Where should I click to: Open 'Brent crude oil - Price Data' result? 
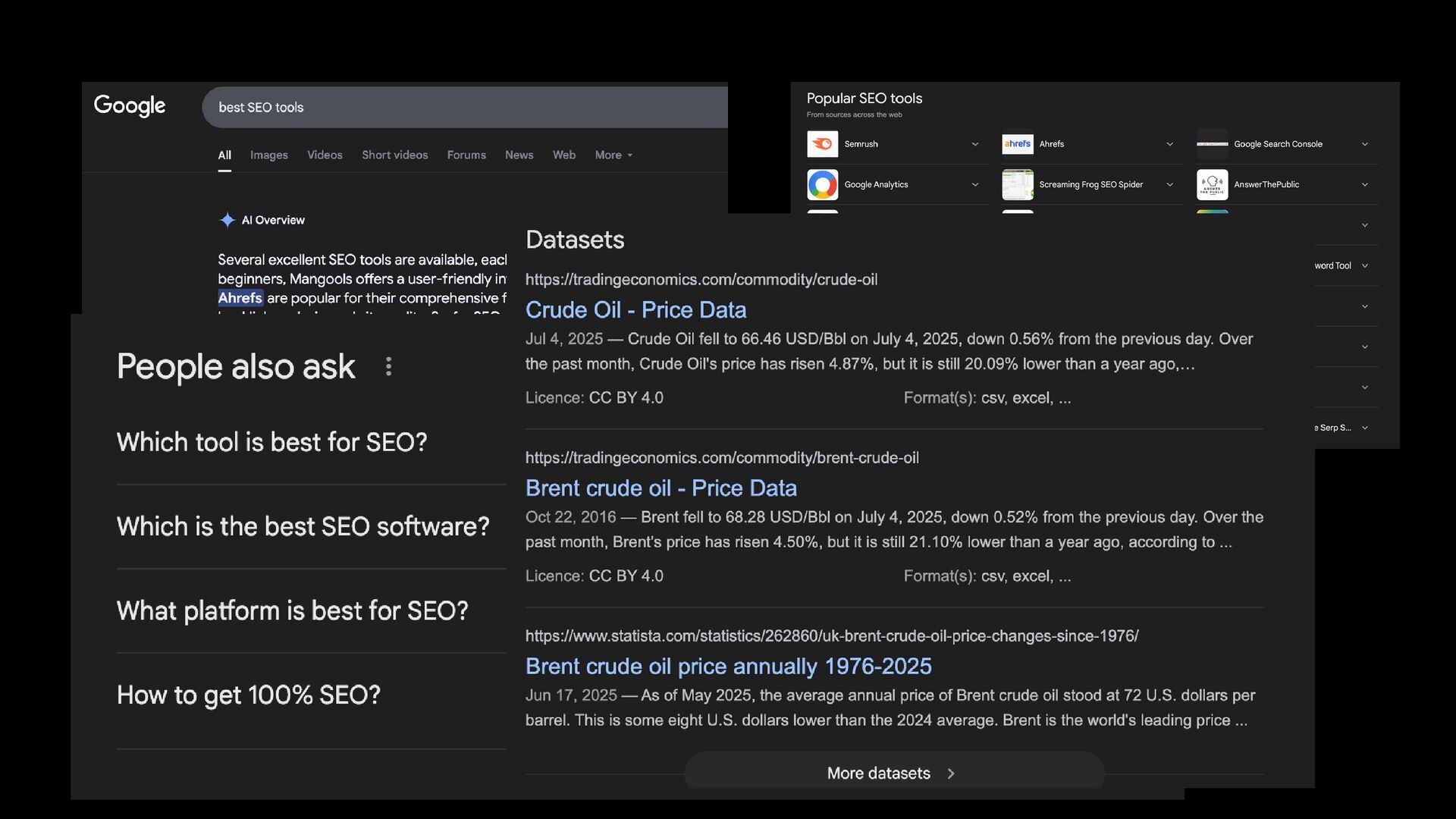(x=661, y=488)
